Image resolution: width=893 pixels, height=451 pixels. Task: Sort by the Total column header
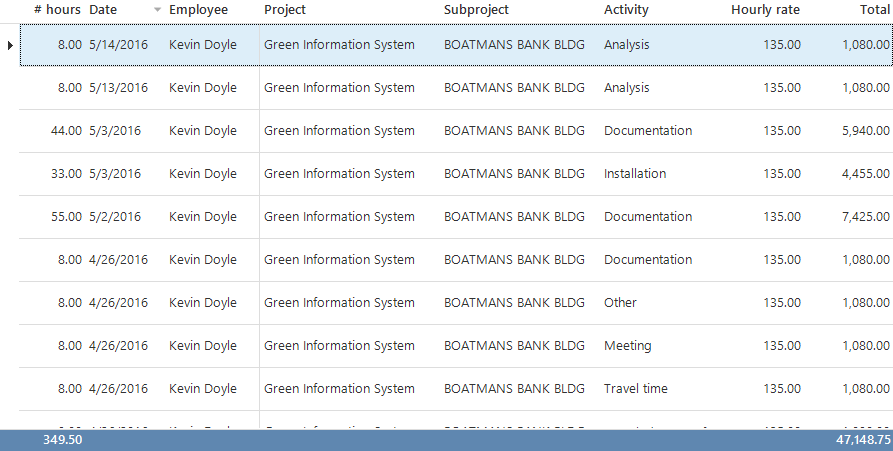click(874, 10)
